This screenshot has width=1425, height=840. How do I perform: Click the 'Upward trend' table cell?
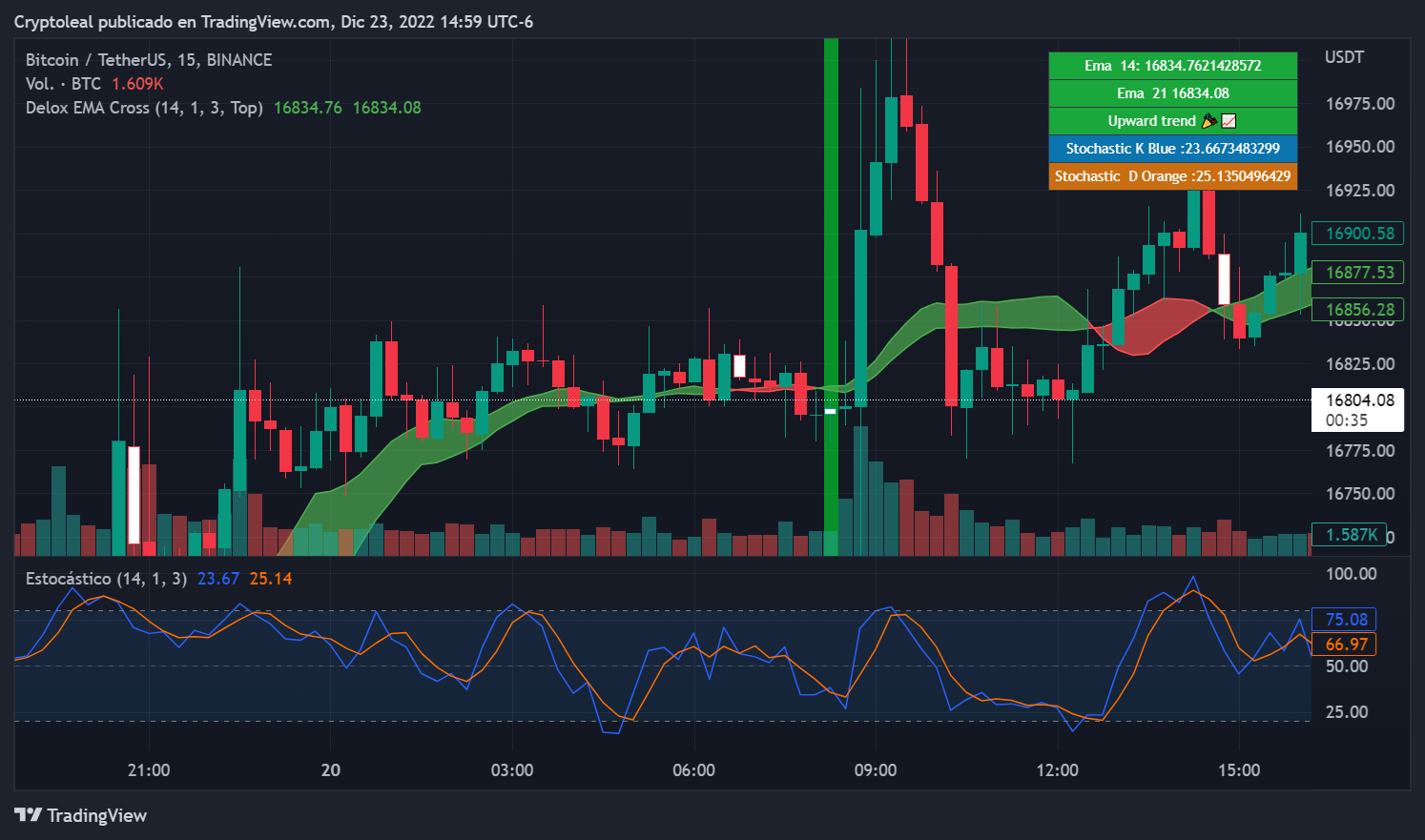point(1172,121)
